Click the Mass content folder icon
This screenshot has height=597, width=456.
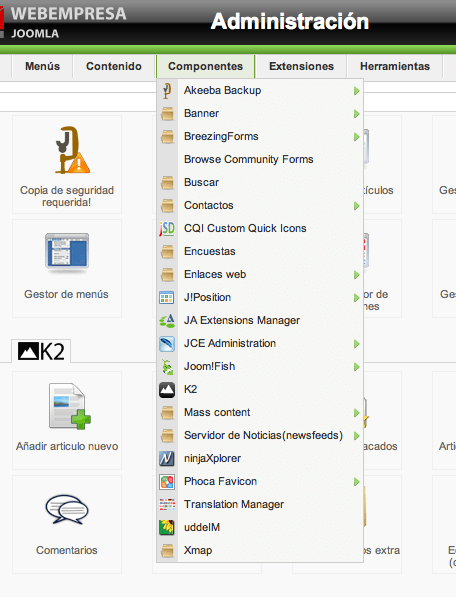tap(167, 413)
